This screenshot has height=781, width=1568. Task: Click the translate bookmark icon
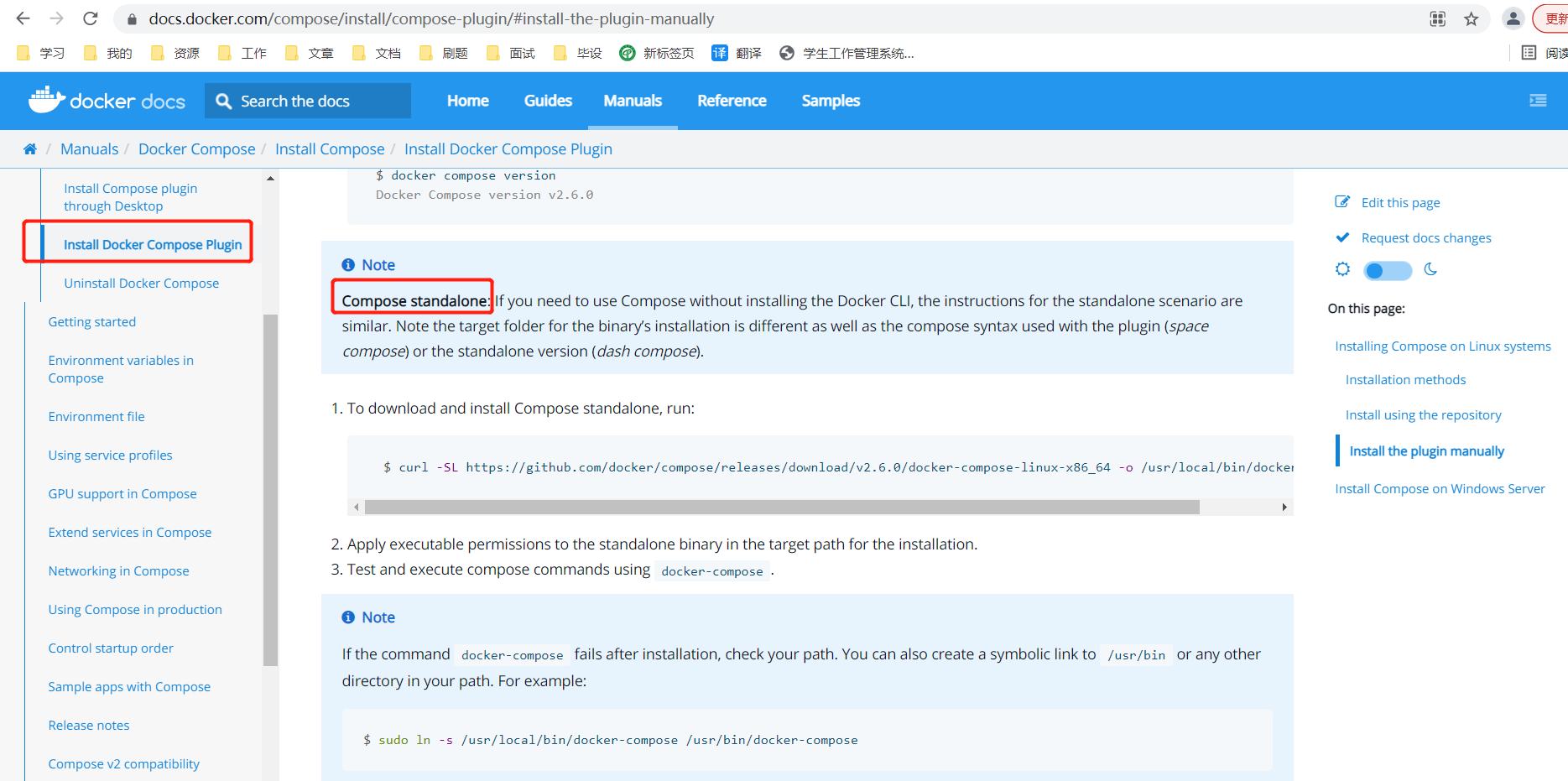click(720, 53)
